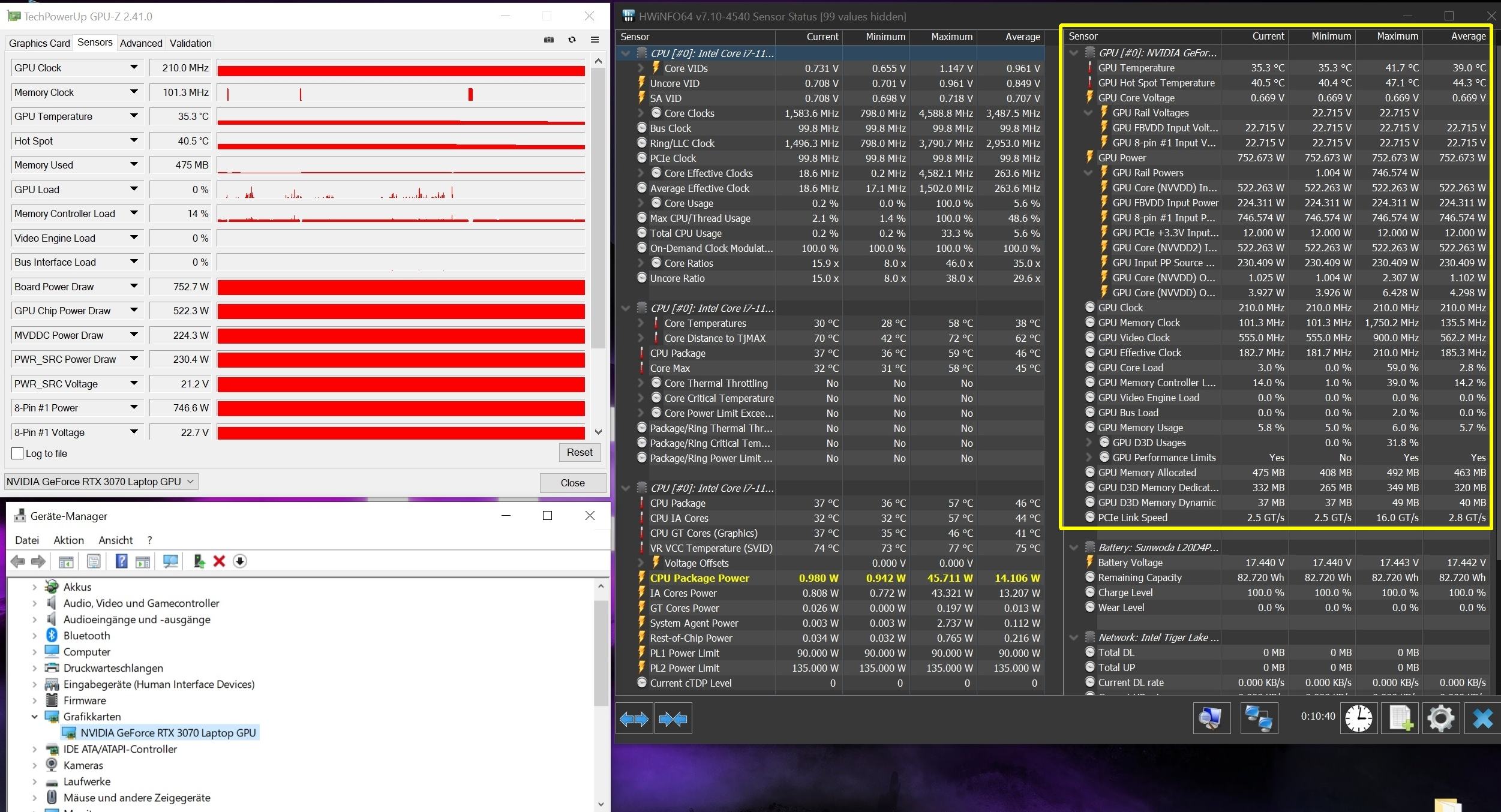Switch to Advanced tab in GPU-Z
The height and width of the screenshot is (812, 1501).
pos(141,43)
